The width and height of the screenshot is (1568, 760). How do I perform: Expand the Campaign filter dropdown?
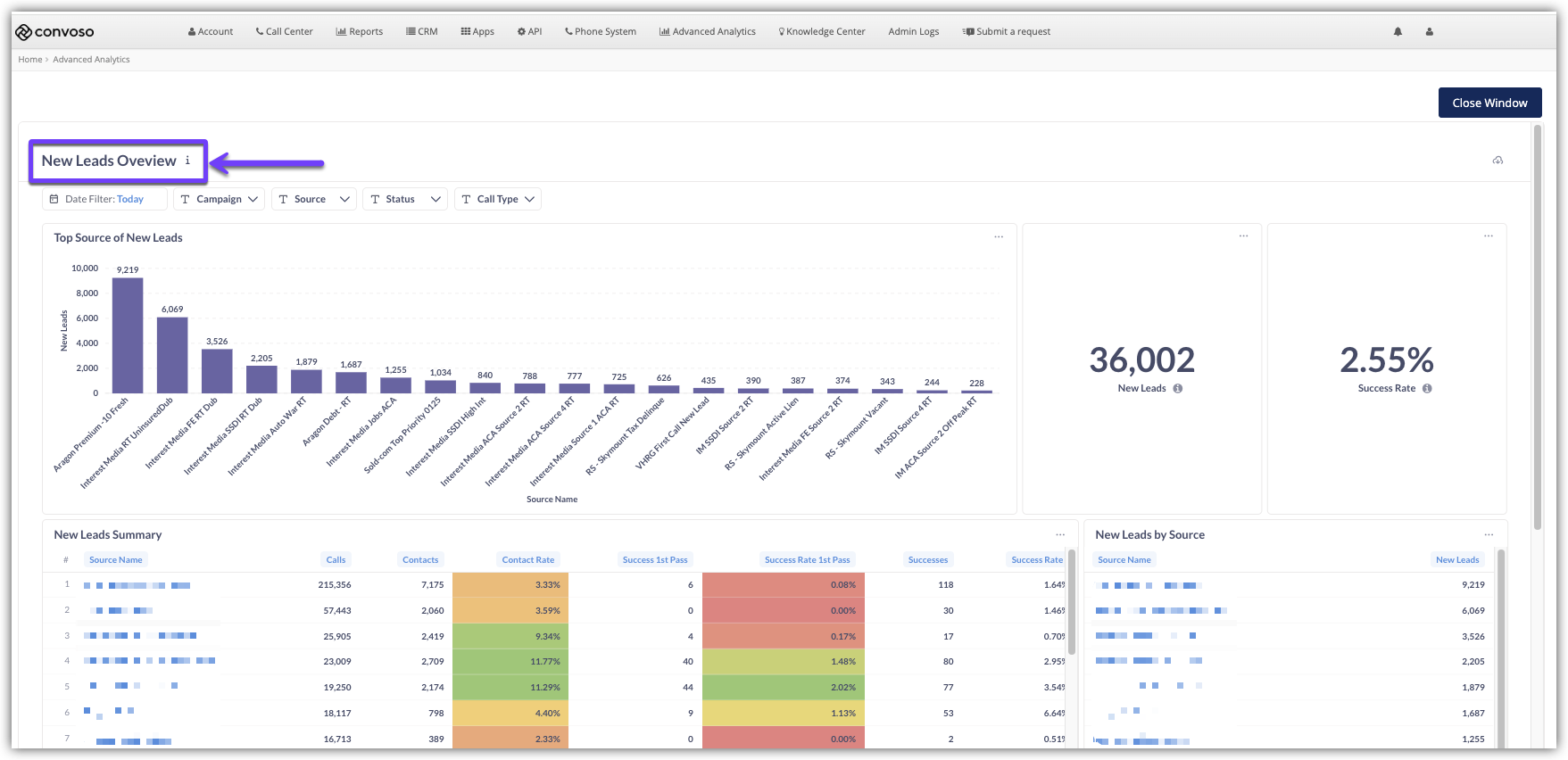[219, 199]
